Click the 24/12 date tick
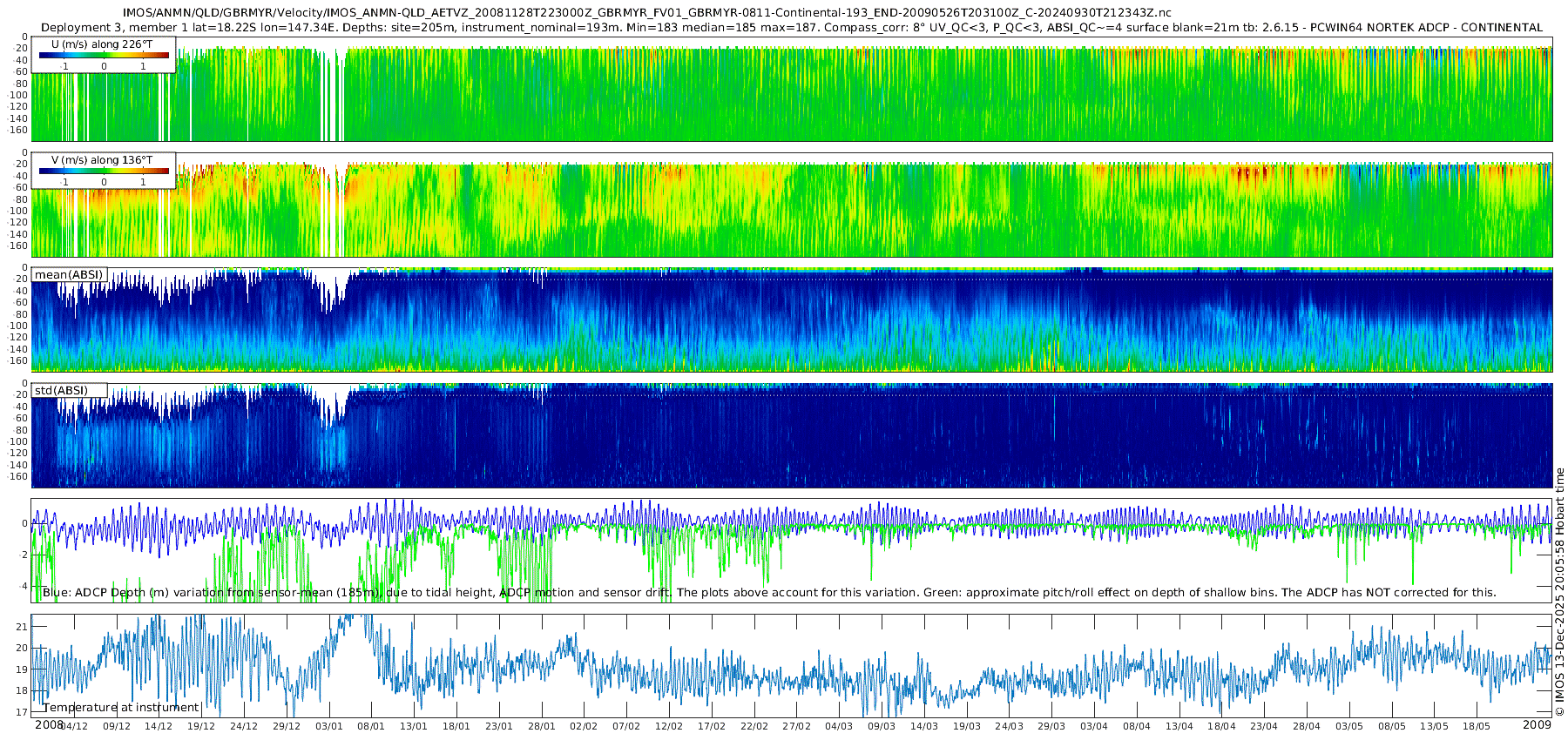Screen dimensions: 1568x740 click(x=243, y=726)
